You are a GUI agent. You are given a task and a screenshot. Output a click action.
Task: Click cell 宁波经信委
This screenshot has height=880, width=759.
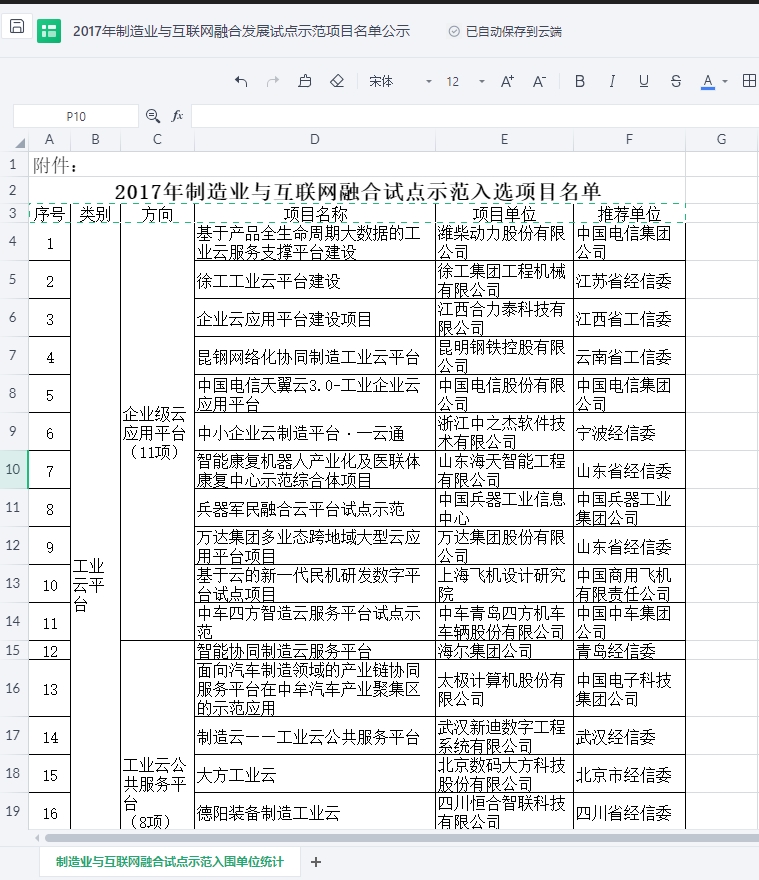pos(629,433)
